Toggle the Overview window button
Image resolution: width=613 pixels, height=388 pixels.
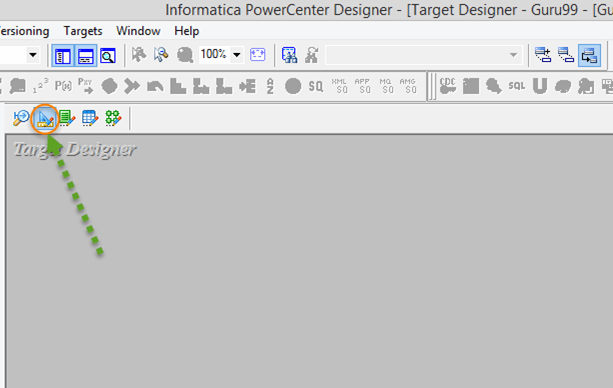[108, 56]
